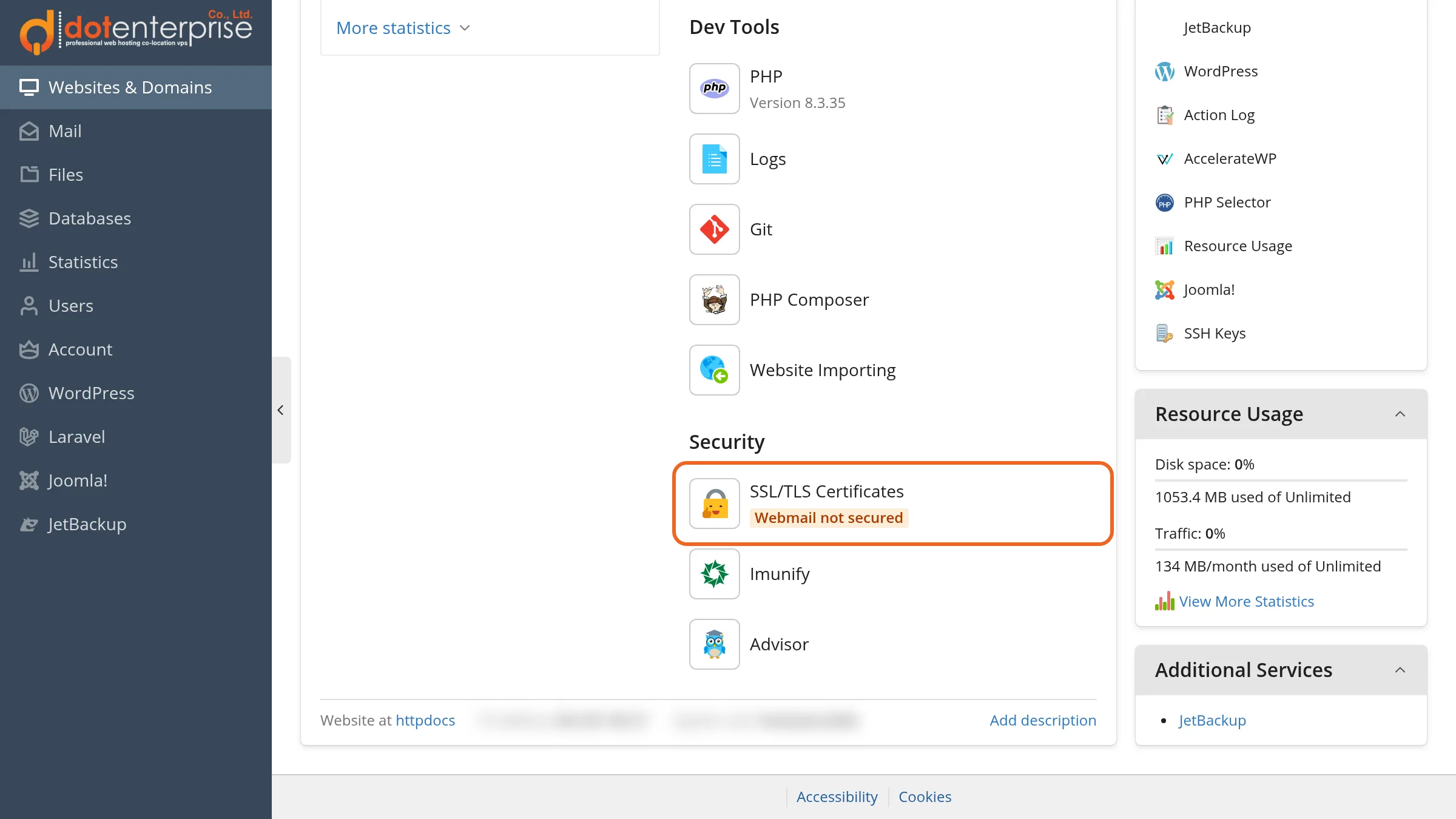Click the dotenterprise logo
This screenshot has width=1456, height=819.
click(136, 32)
